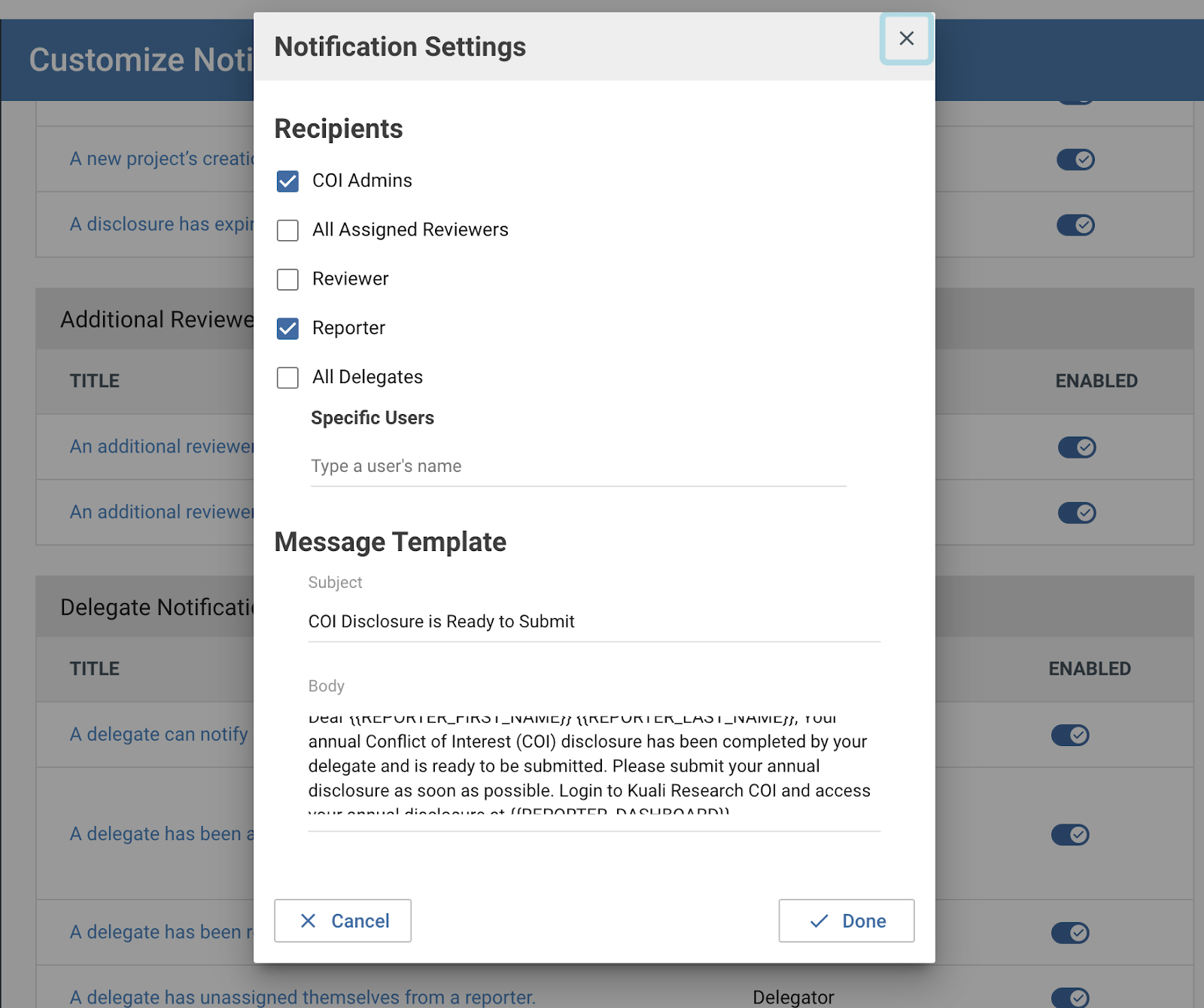The height and width of the screenshot is (1008, 1204).
Task: Click the X icon beside Cancel
Action: (309, 921)
